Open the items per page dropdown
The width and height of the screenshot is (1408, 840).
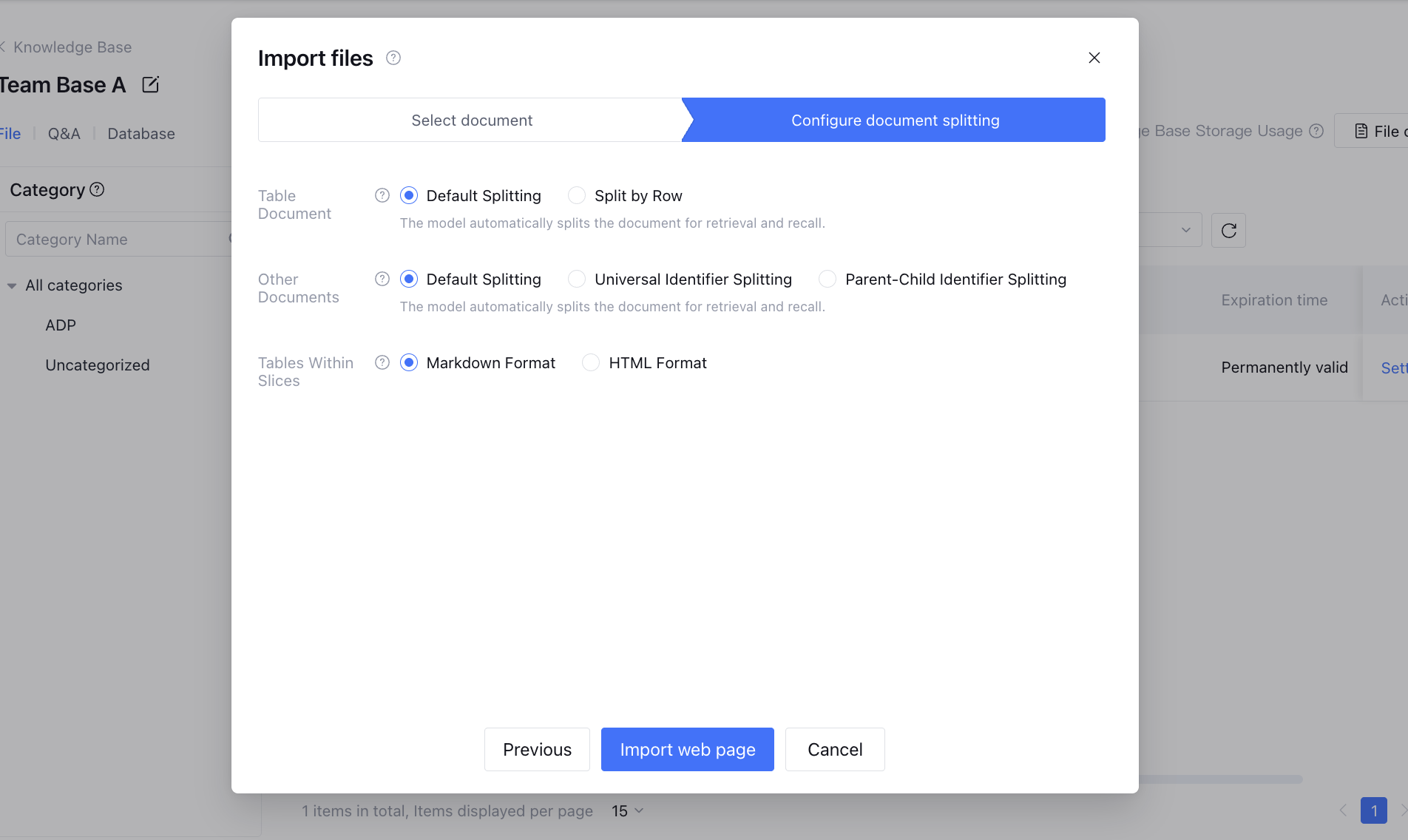click(627, 811)
